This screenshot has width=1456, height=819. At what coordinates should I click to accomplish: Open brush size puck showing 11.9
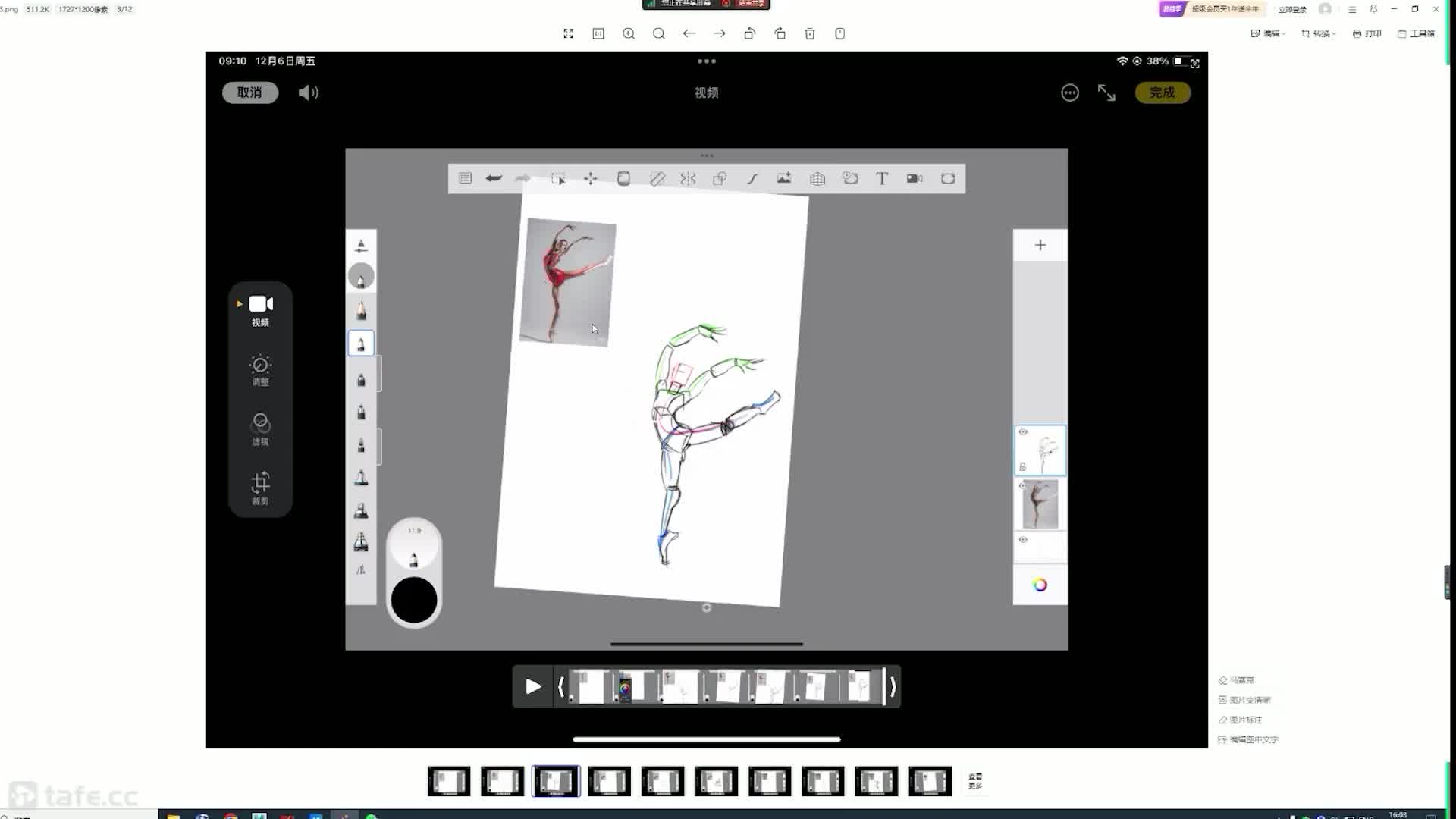click(x=414, y=546)
